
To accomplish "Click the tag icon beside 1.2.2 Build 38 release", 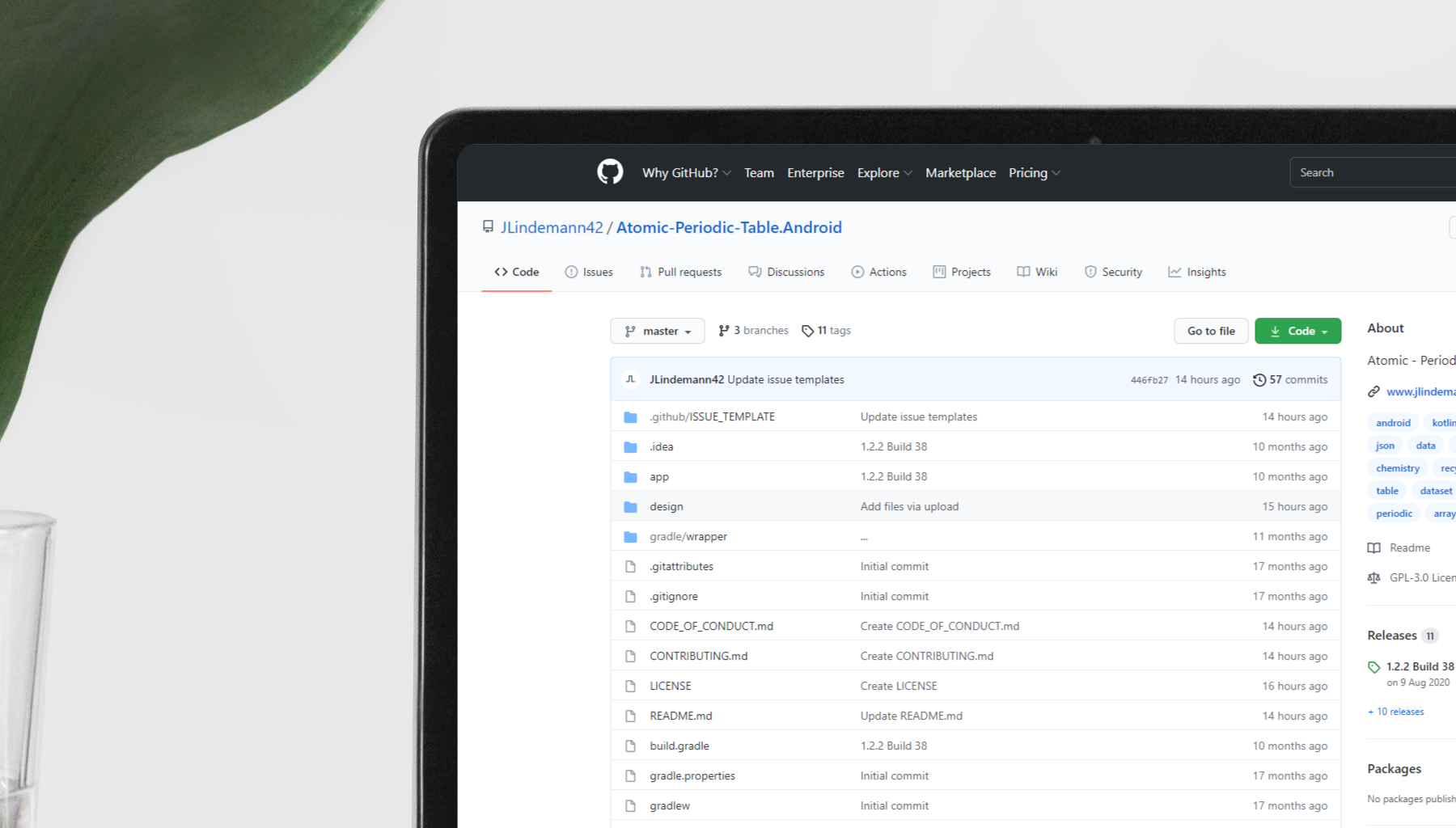I will coord(1373,667).
